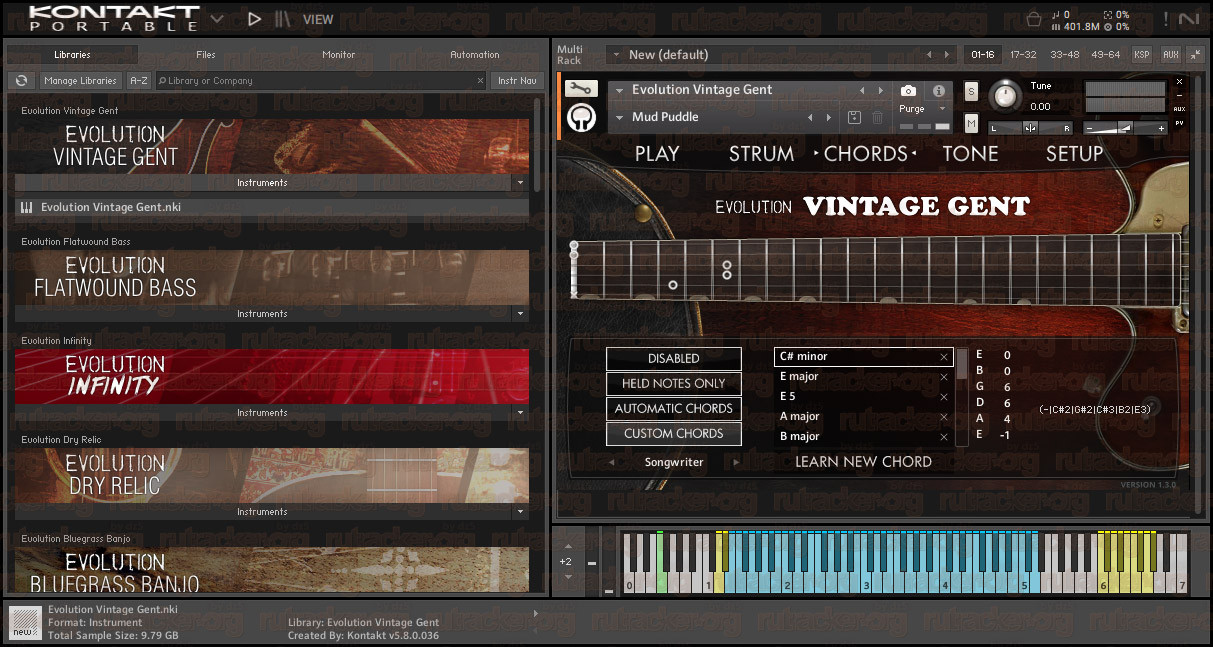This screenshot has height=647, width=1213.
Task: Expand Evolution Infinity Instruments dropdown
Action: tap(519, 413)
